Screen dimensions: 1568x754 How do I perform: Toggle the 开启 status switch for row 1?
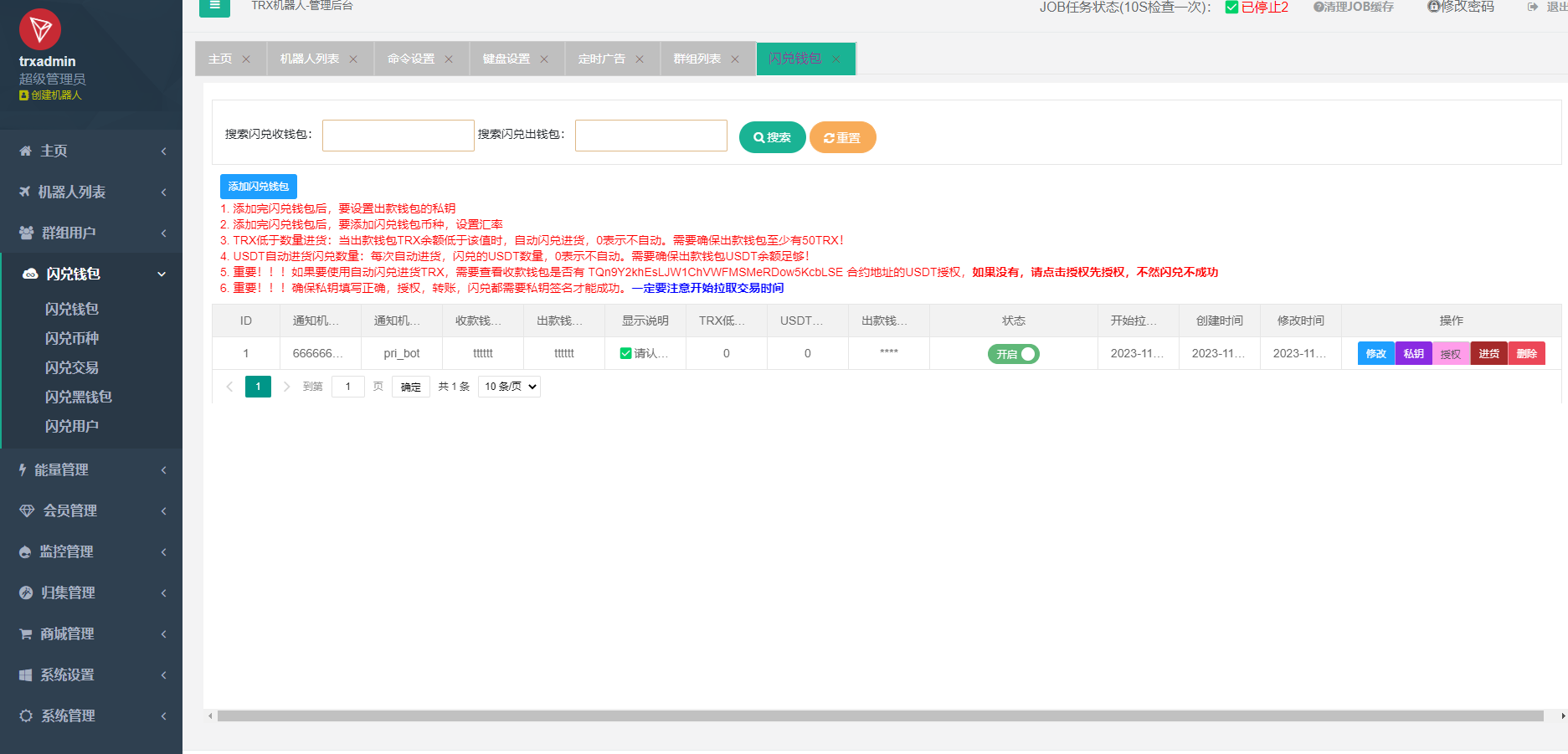1013,354
